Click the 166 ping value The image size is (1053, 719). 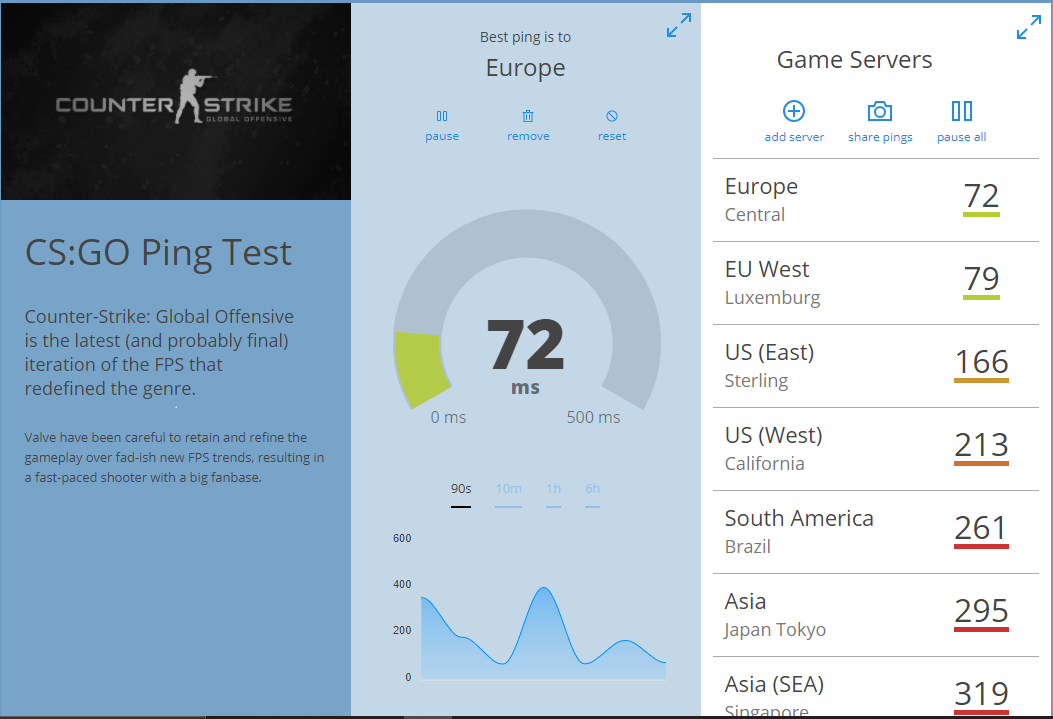pos(981,363)
